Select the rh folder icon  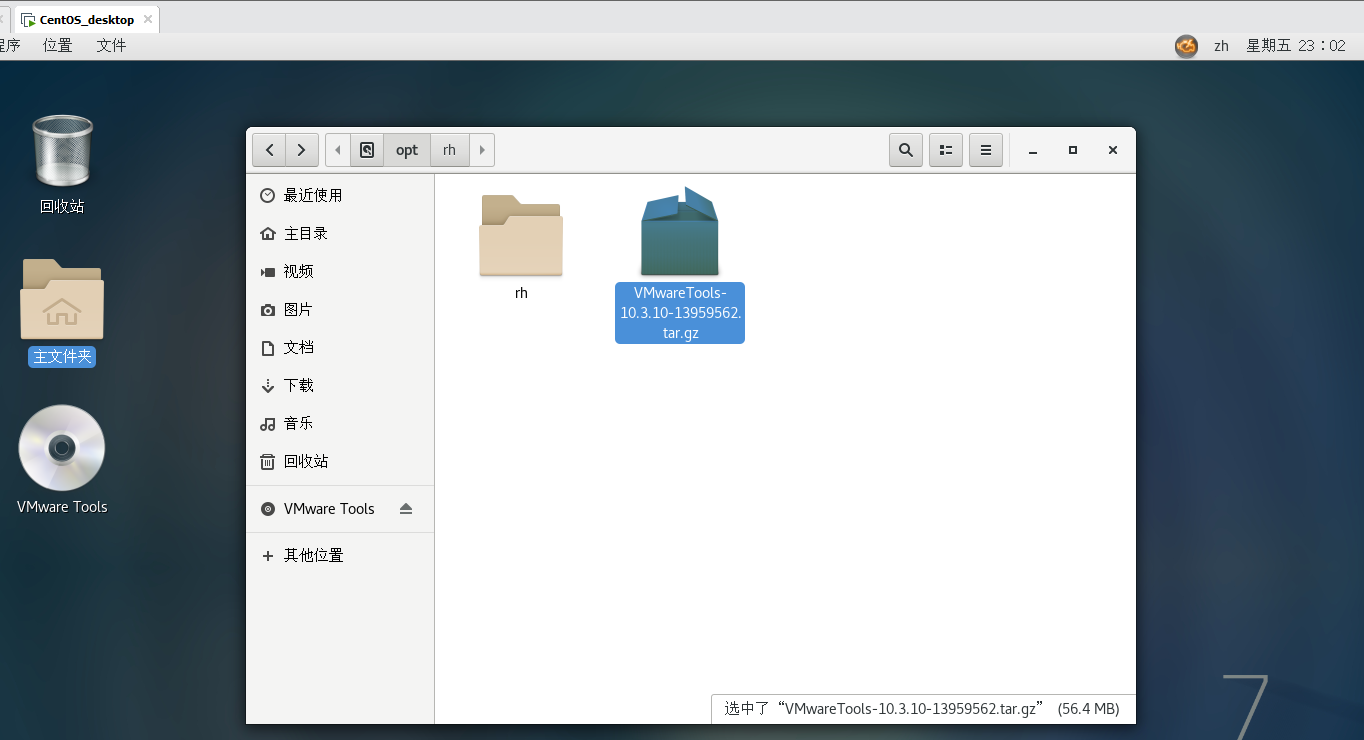521,235
